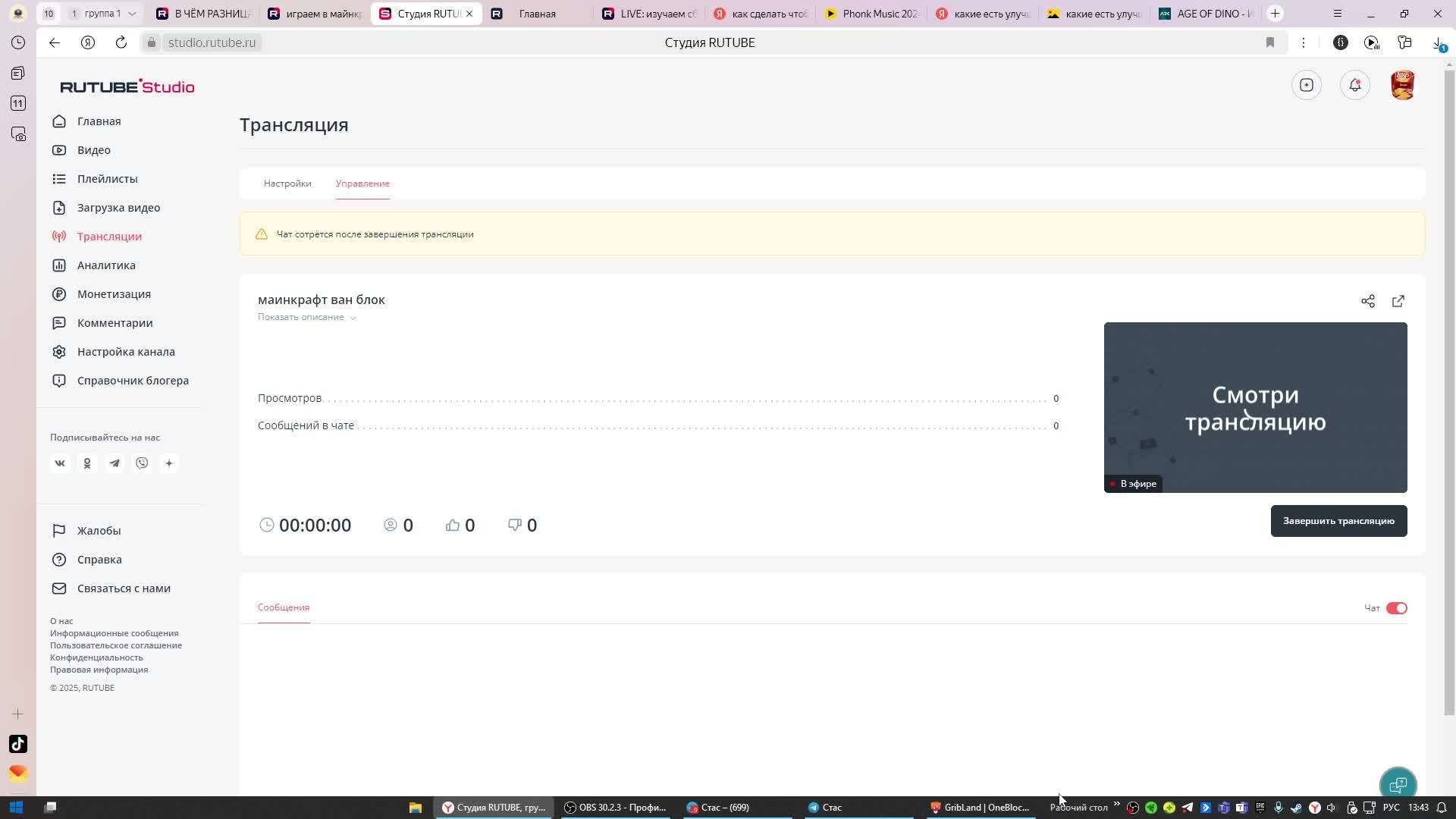Click the Odnoklassniki social icon
The width and height of the screenshot is (1456, 819).
pos(87,463)
